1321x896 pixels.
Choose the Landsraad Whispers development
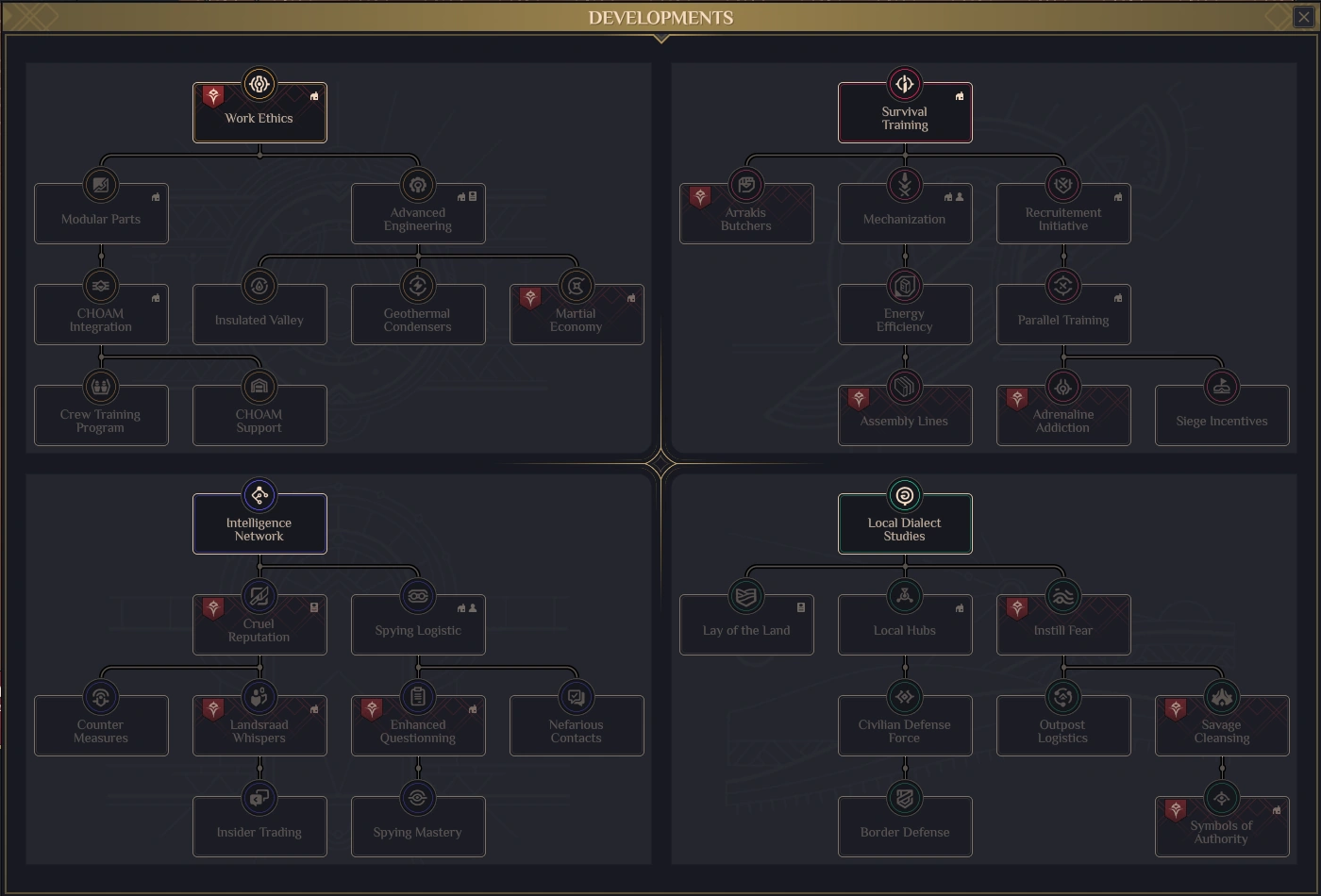259,725
